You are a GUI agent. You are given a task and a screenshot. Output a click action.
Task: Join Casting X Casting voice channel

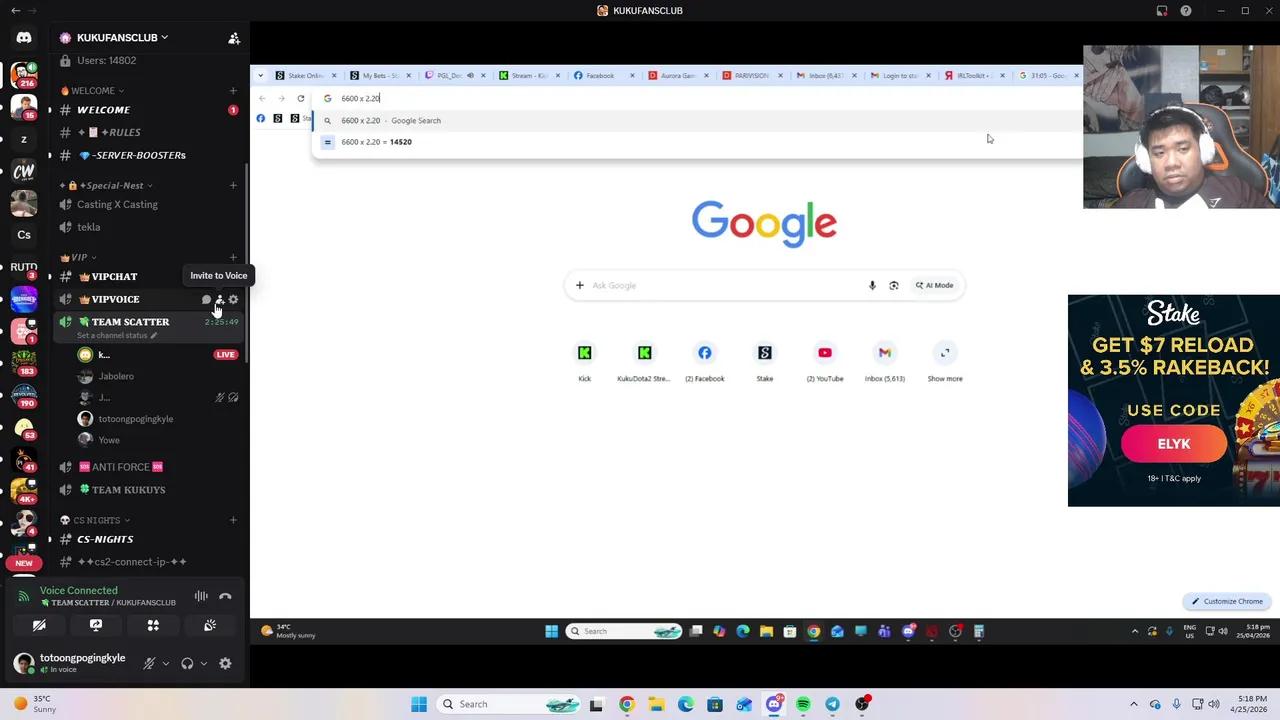(x=147, y=204)
